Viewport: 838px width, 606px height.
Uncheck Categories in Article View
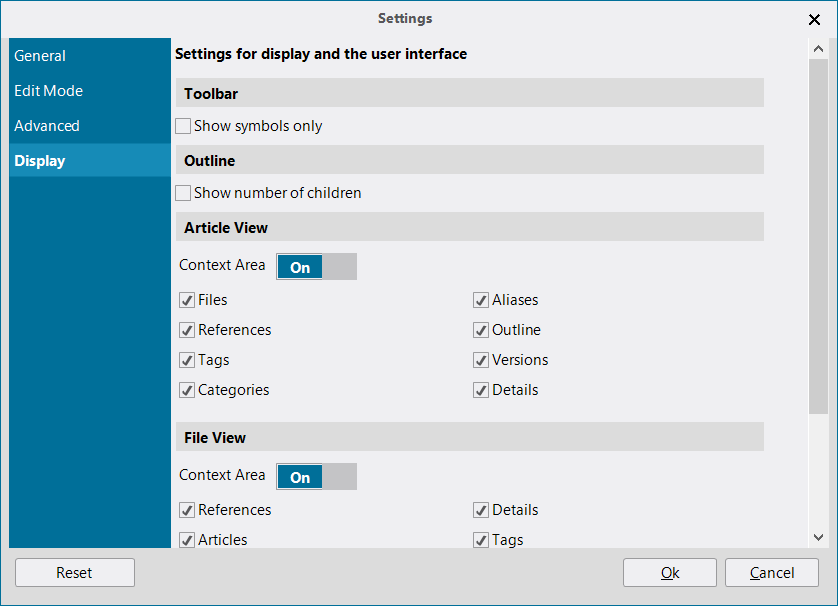coord(187,390)
